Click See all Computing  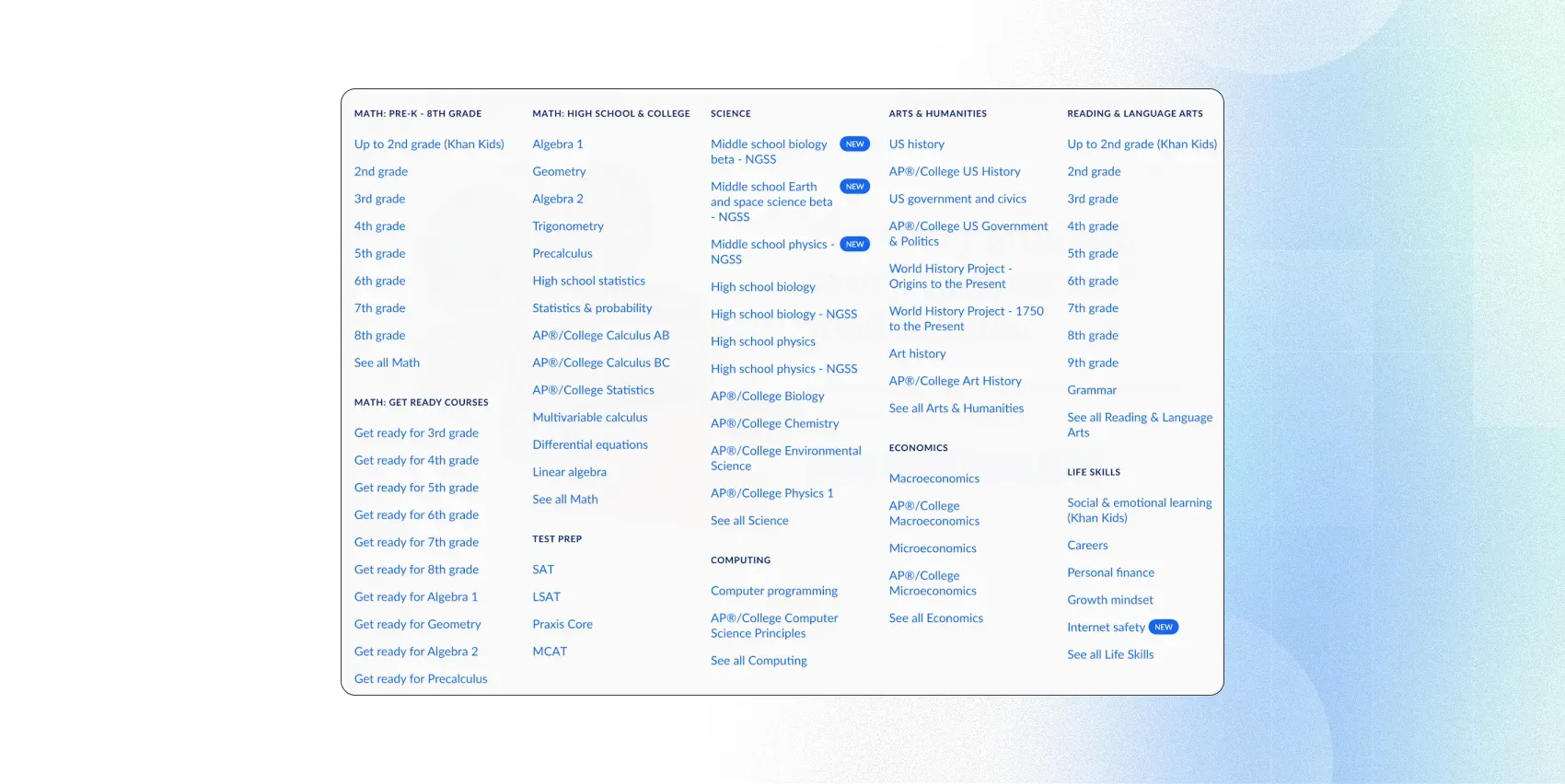[x=759, y=662]
